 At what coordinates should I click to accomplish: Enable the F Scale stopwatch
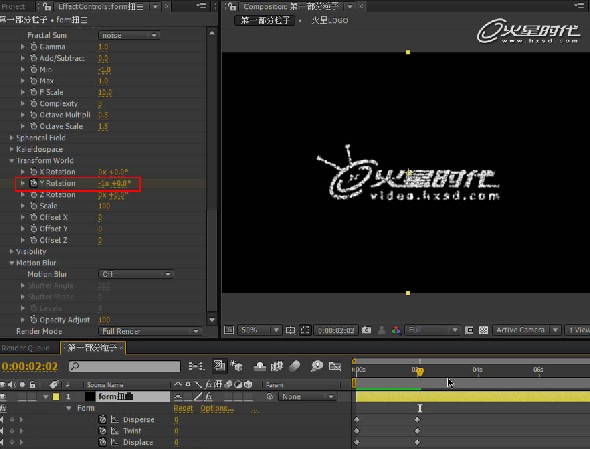click(x=33, y=92)
